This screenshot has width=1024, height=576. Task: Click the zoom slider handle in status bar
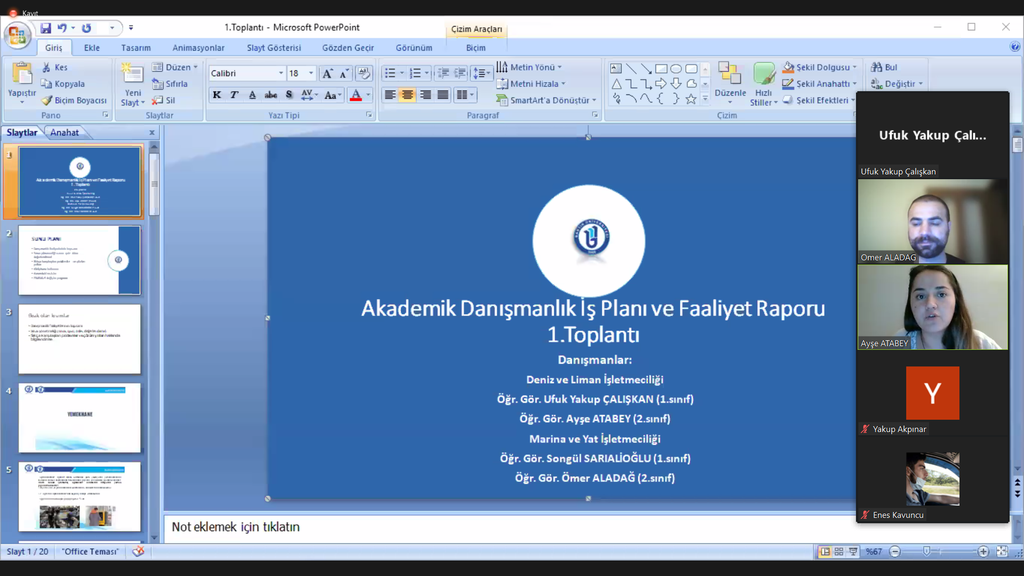coord(926,552)
